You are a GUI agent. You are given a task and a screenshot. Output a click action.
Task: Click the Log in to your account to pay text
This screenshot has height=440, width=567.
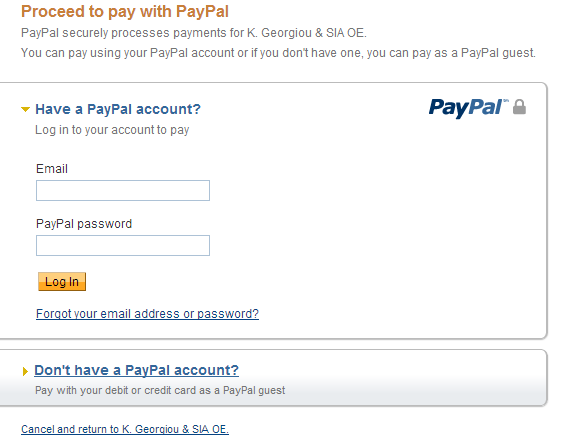tap(112, 130)
